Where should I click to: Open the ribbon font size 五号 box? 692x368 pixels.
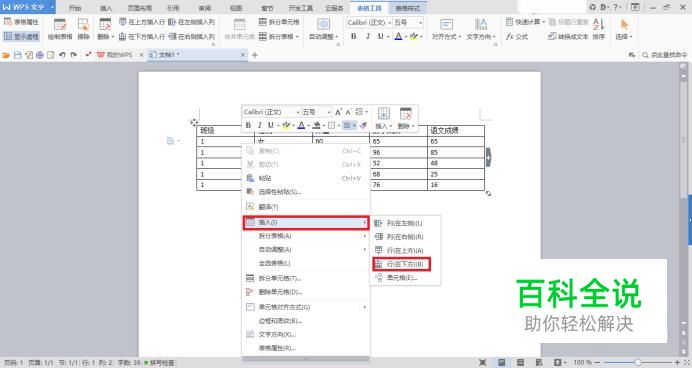pyautogui.click(x=408, y=22)
